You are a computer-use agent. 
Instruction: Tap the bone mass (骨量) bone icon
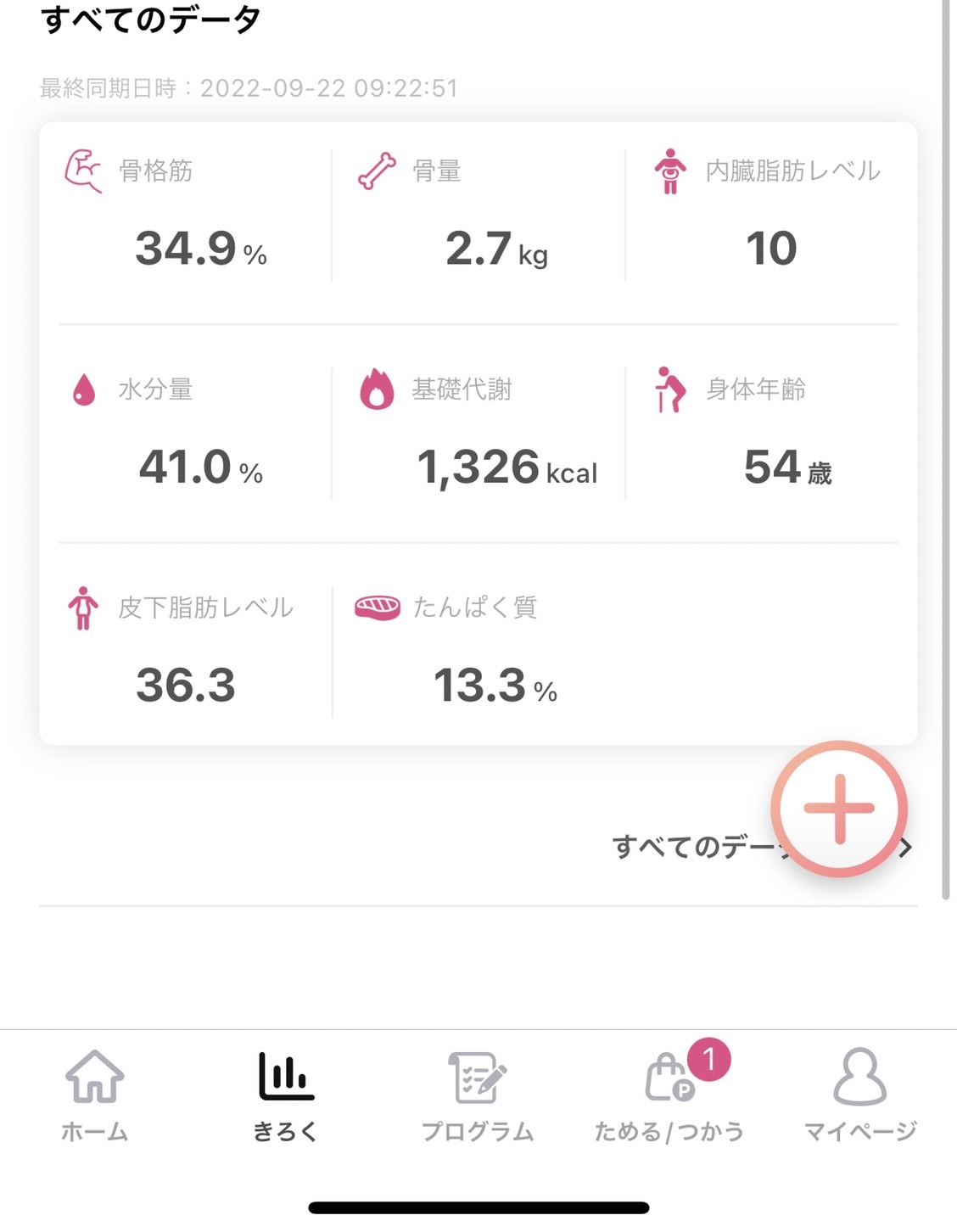pos(377,171)
